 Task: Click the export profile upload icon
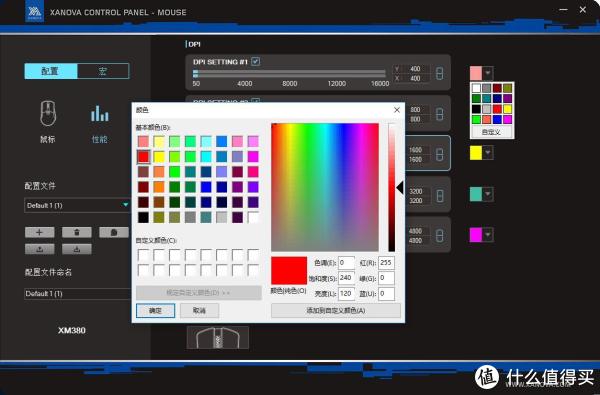tap(40, 249)
